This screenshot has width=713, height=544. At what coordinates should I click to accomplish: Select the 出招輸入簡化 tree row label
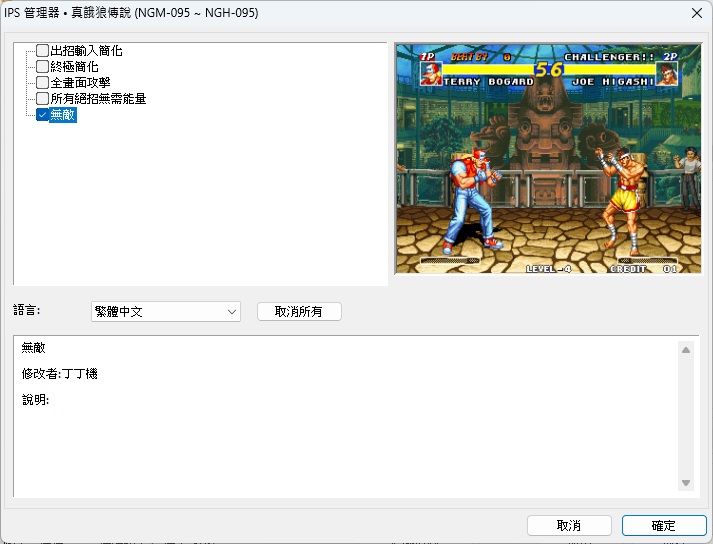tap(86, 50)
